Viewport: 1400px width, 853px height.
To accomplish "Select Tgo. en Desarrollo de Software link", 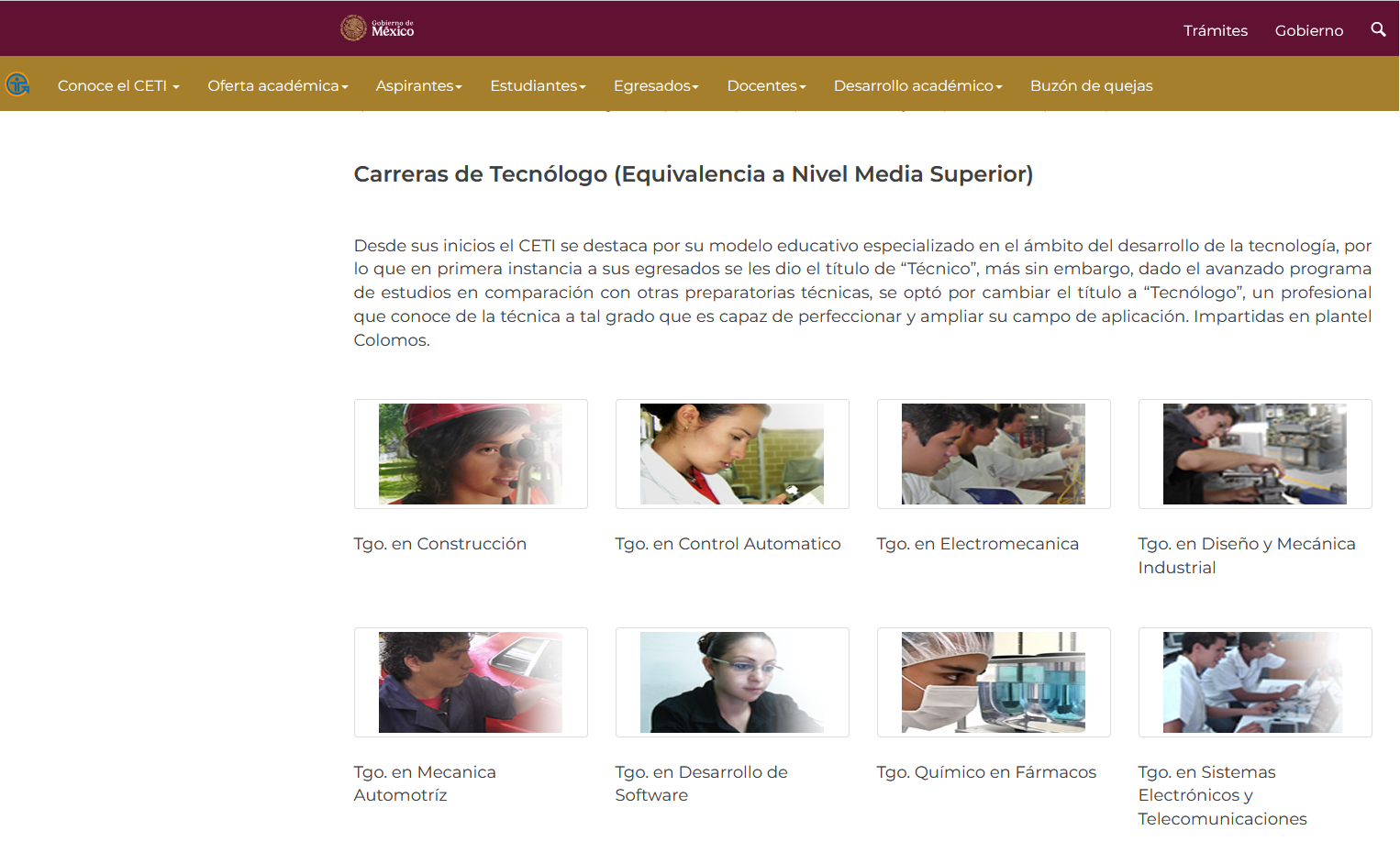I will [702, 783].
